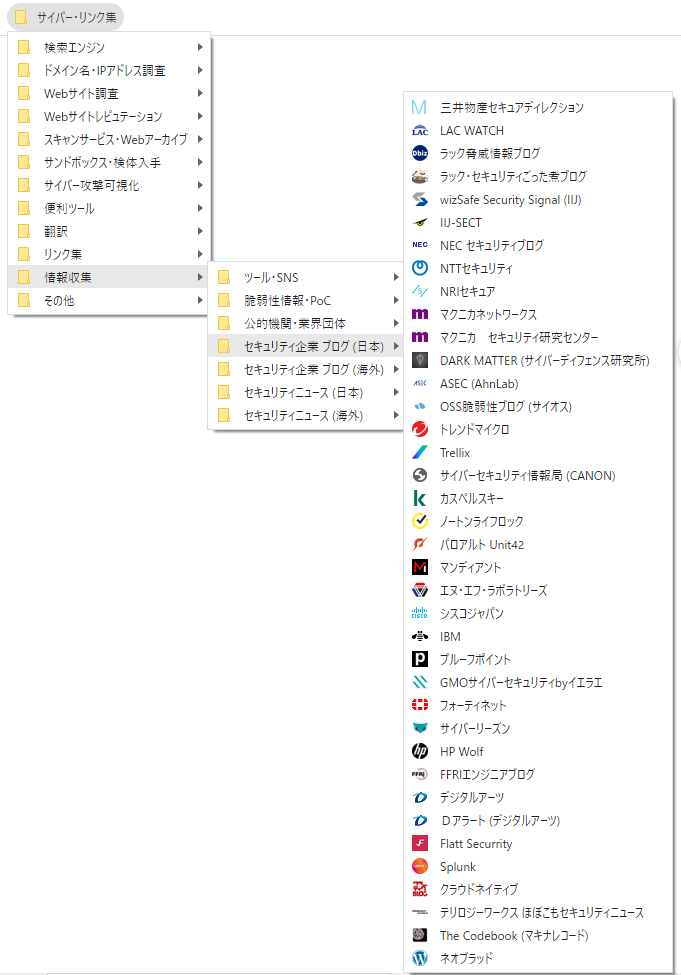This screenshot has height=975, width=681.
Task: Expand the 脆弱性情報・PoC submenu arrow
Action: [x=396, y=300]
